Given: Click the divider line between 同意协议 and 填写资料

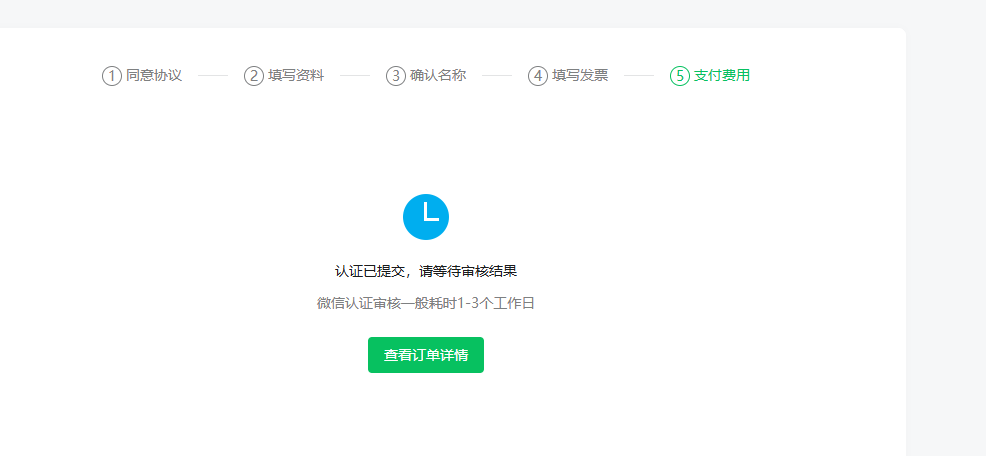Looking at the screenshot, I should 213,76.
